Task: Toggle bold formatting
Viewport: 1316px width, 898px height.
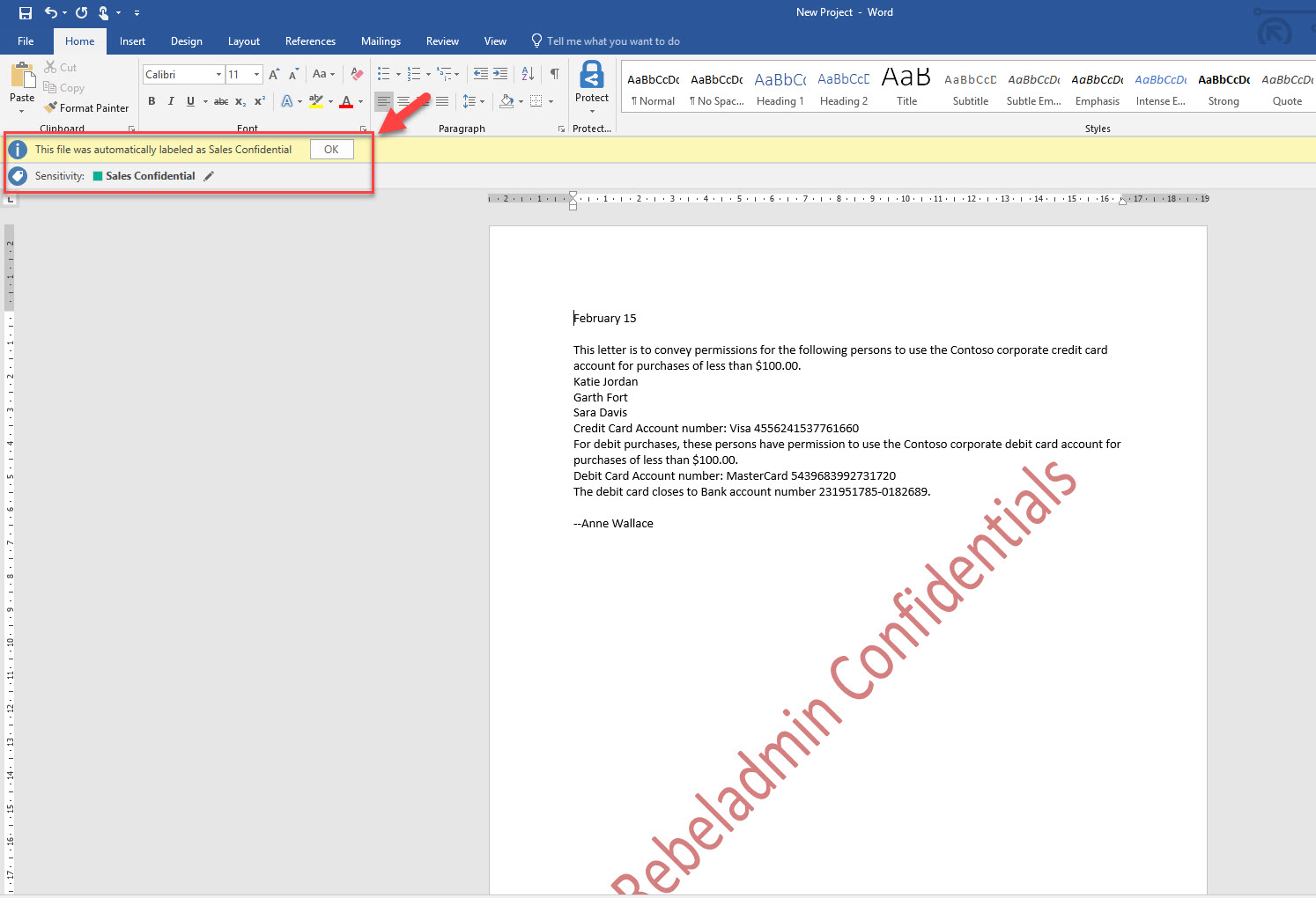Action: click(151, 101)
